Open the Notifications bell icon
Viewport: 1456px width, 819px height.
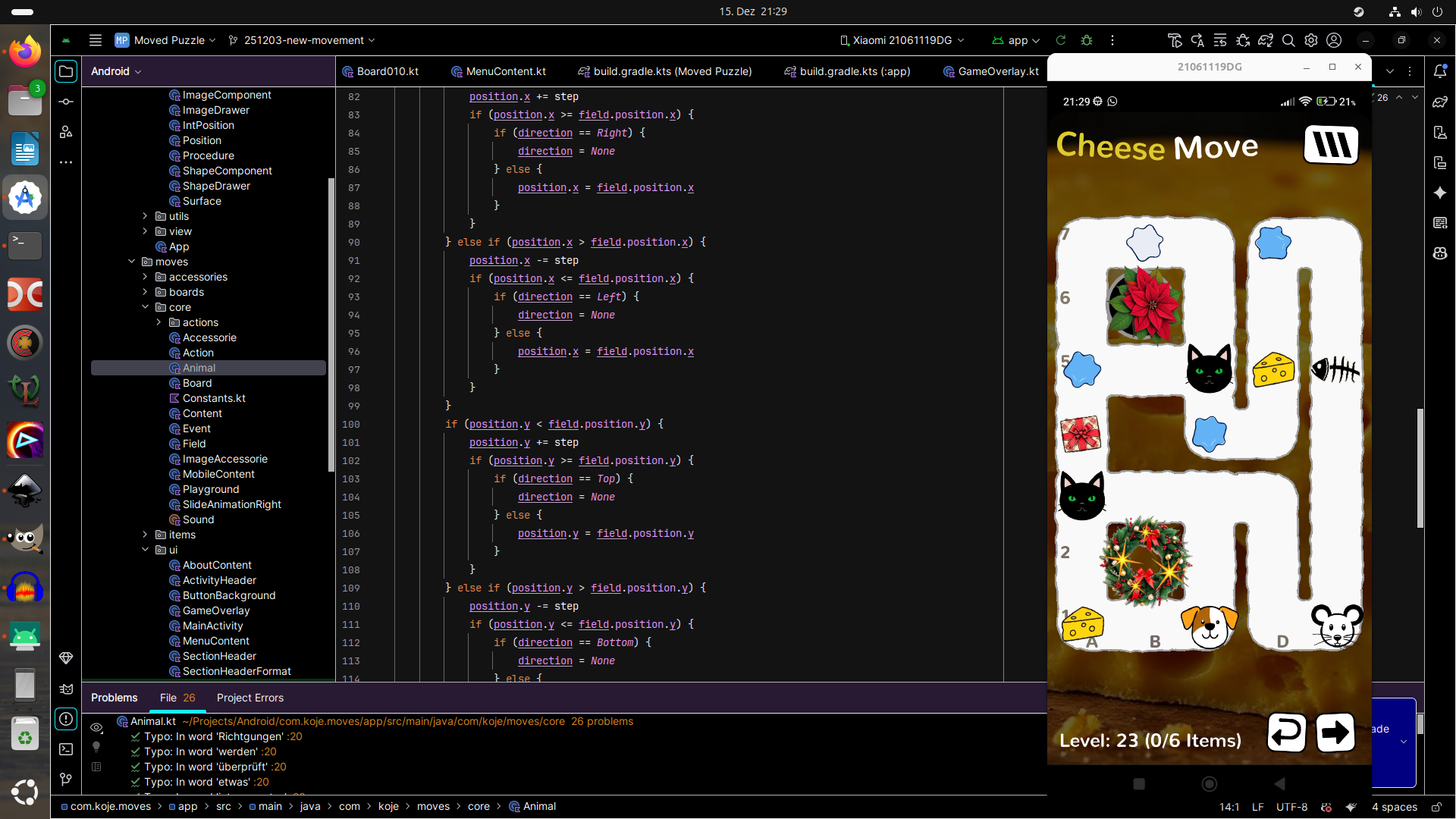pos(1440,71)
